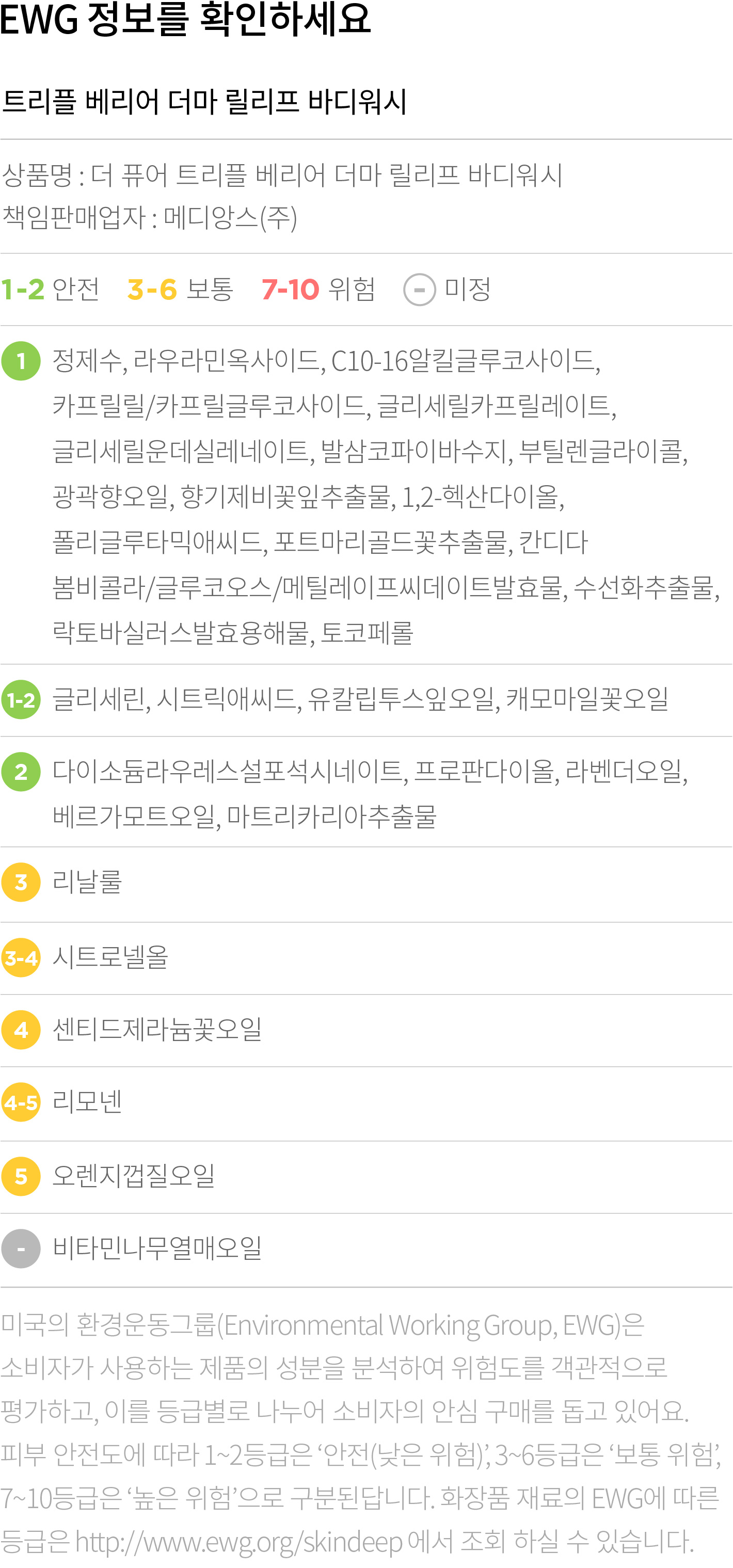Click the 시트로넬올 ingredient text

point(111,957)
